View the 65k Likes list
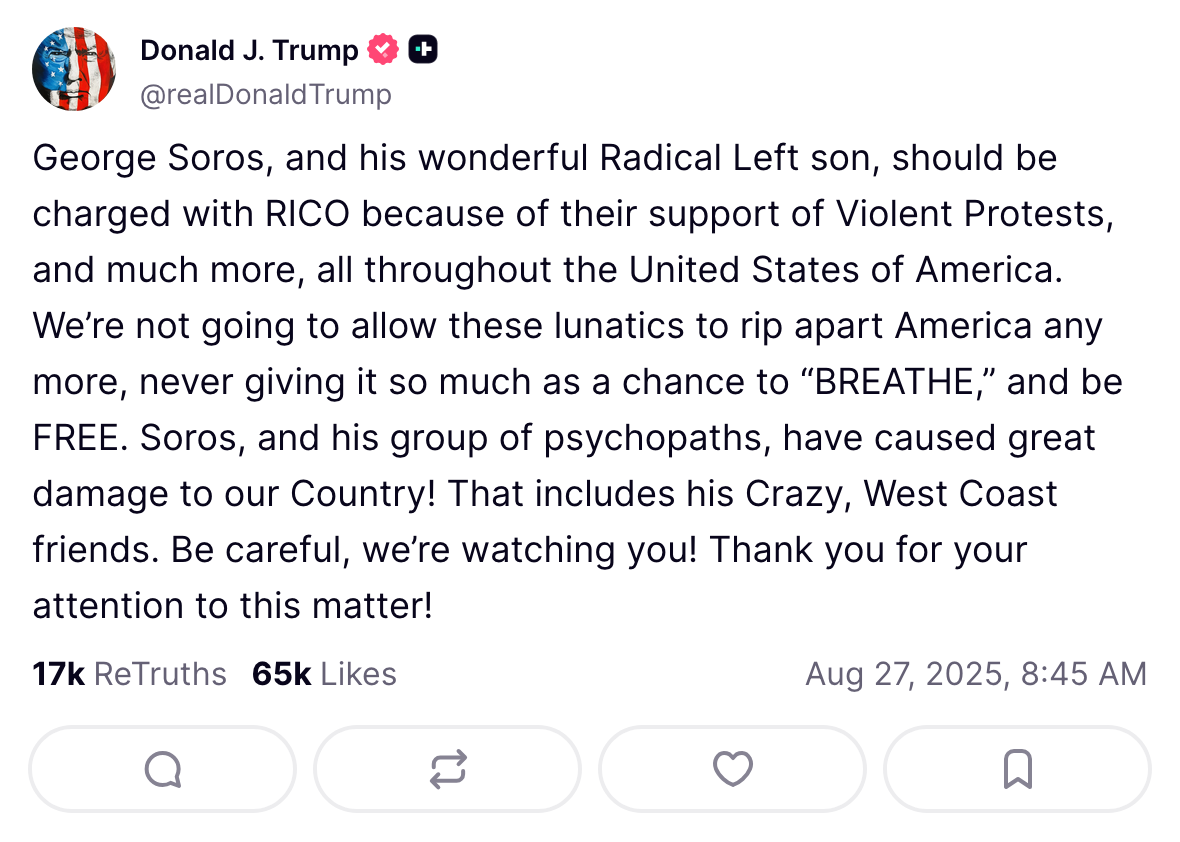1180x842 pixels. pyautogui.click(x=324, y=674)
